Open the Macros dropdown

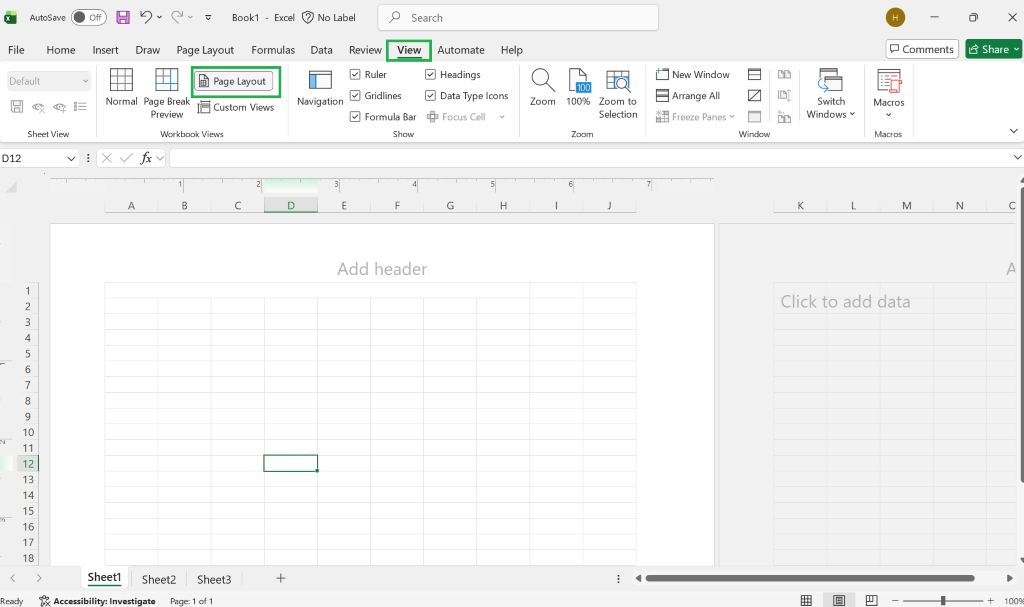pyautogui.click(x=888, y=94)
